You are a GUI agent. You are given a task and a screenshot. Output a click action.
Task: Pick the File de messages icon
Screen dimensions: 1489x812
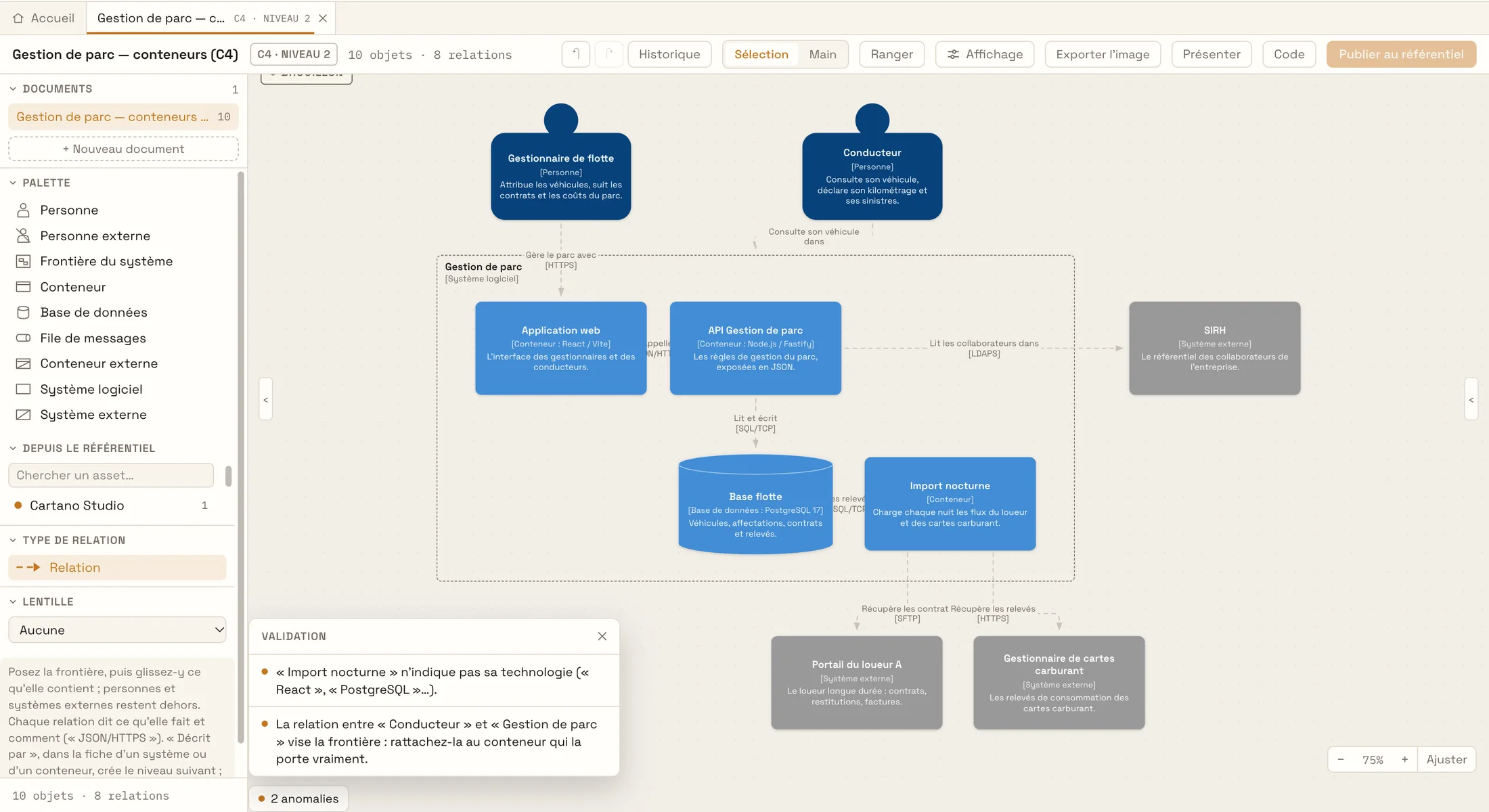(x=23, y=338)
